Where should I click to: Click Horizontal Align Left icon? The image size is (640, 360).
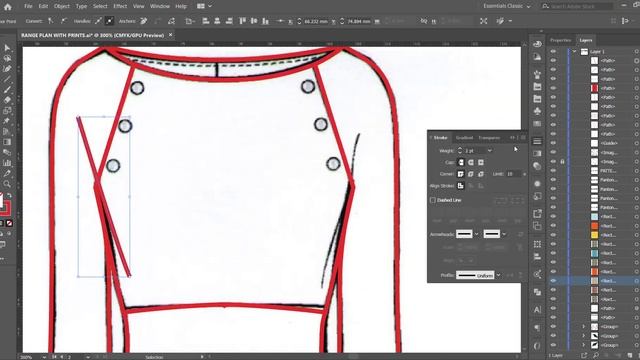pyautogui.click(x=206, y=21)
